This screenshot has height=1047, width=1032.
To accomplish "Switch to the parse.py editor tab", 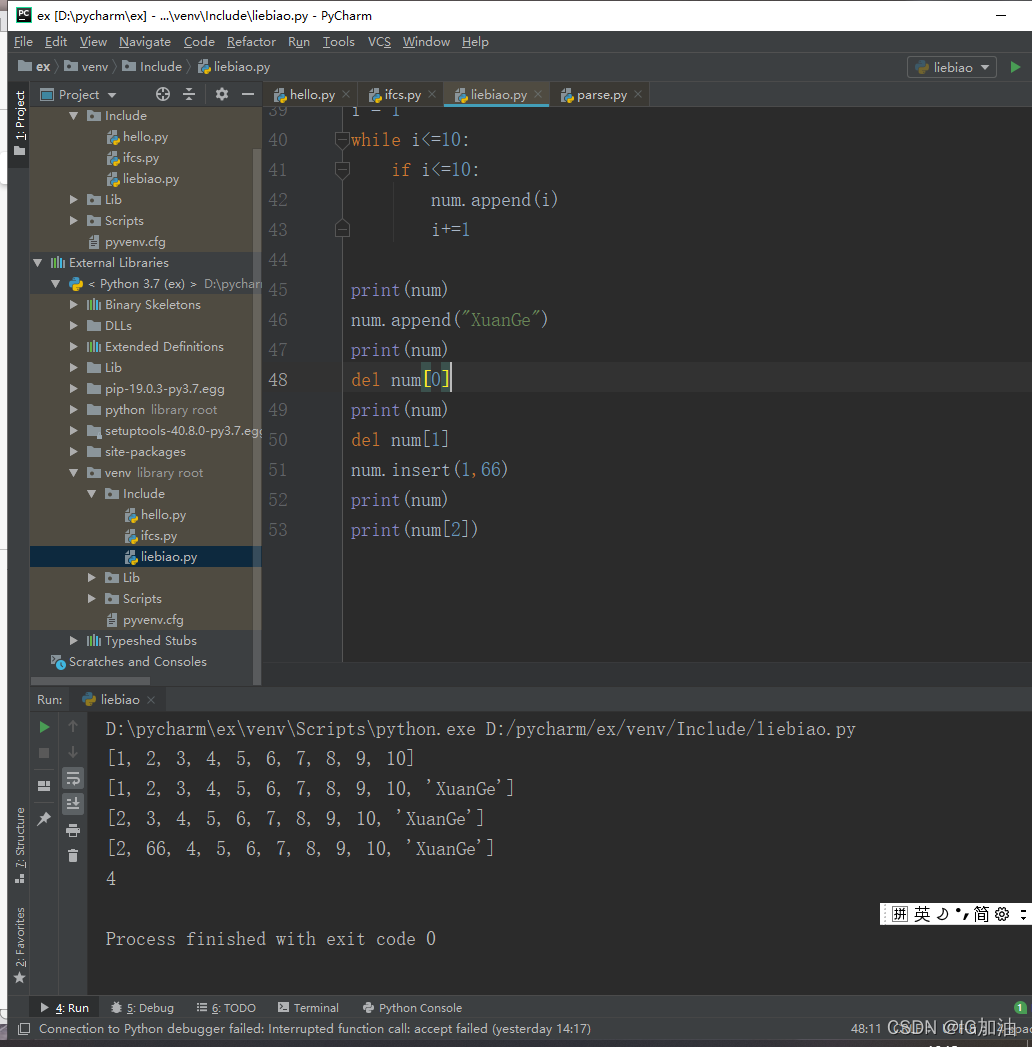I will [601, 95].
